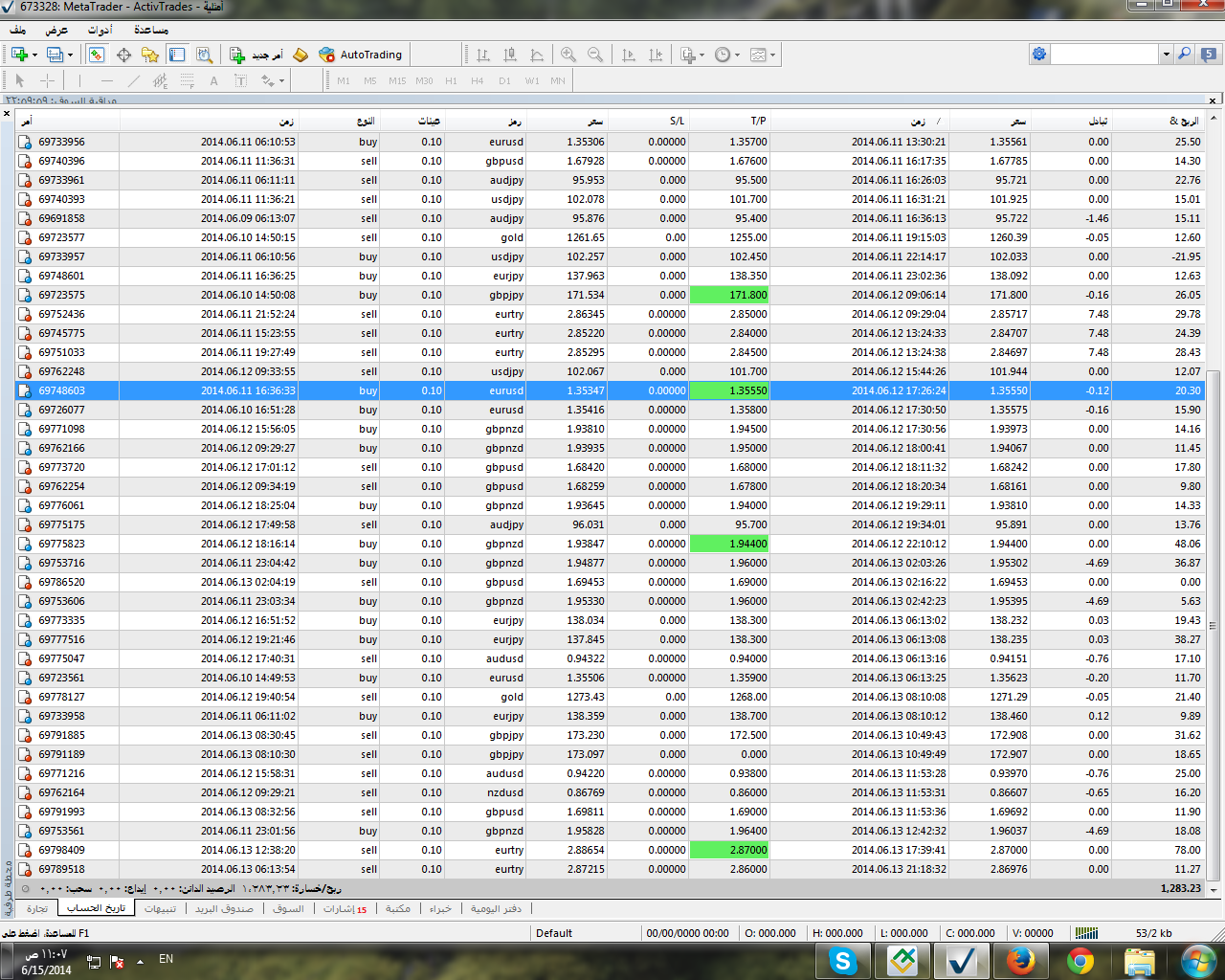Expand the search field dropdown arrow
The image size is (1225, 980).
[1166, 54]
